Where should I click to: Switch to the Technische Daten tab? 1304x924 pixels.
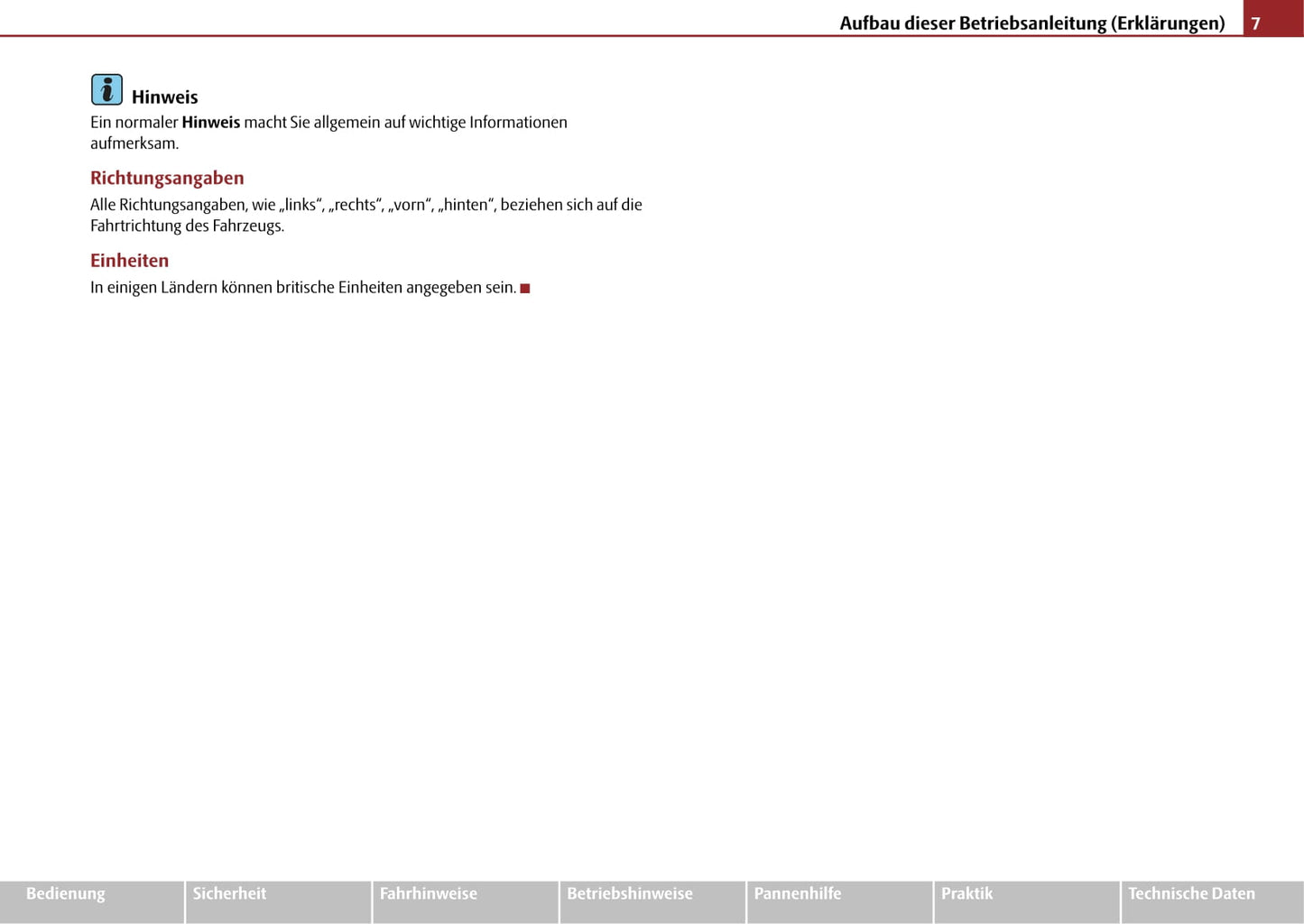(1191, 893)
